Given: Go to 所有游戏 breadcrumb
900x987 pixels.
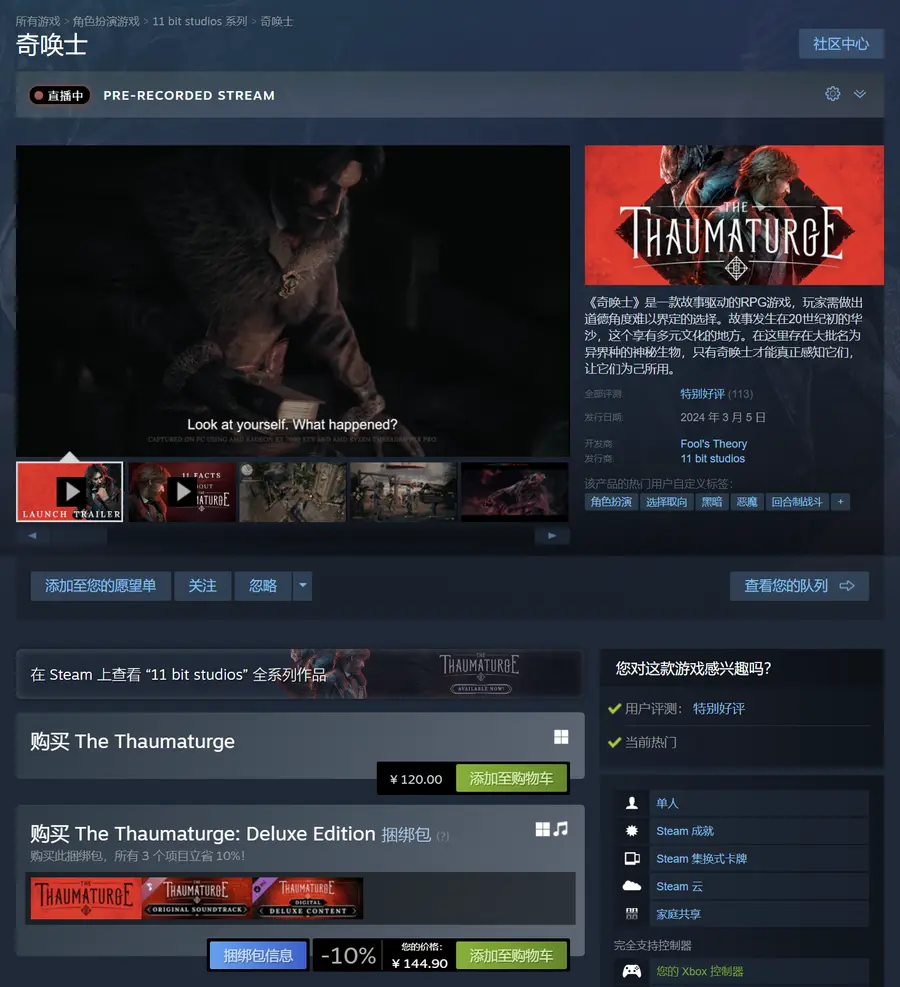Looking at the screenshot, I should pos(38,21).
